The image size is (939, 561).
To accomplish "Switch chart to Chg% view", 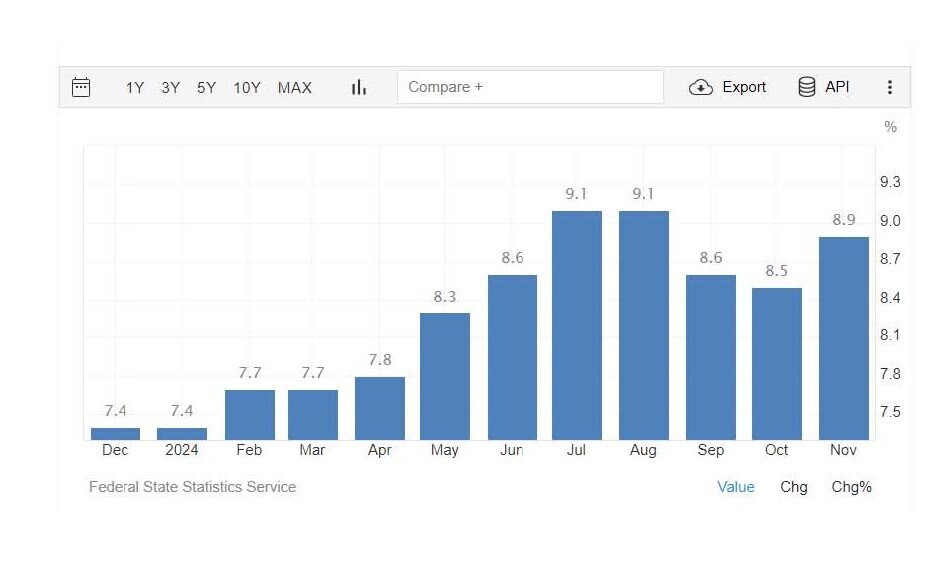I will click(x=852, y=487).
